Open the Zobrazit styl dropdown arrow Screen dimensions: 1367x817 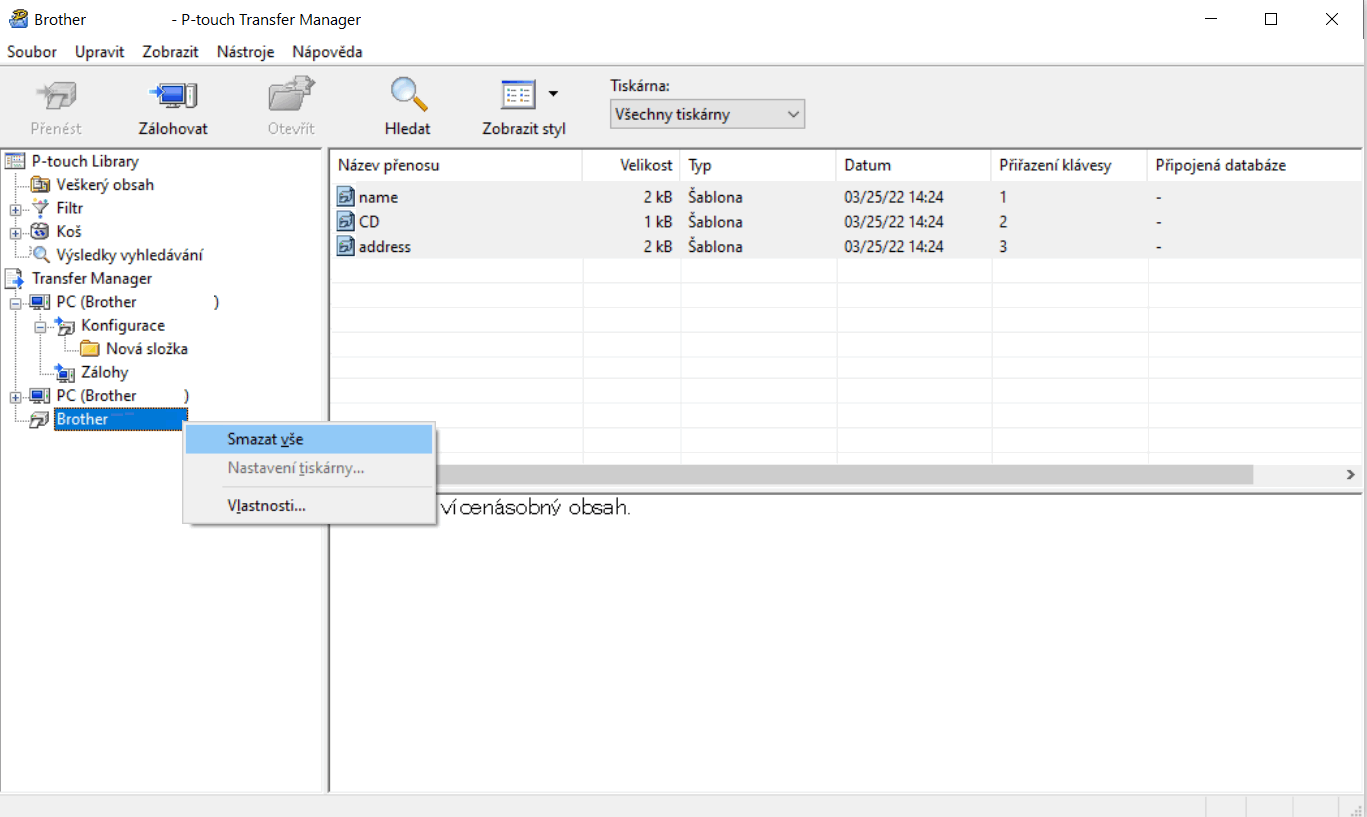point(553,95)
